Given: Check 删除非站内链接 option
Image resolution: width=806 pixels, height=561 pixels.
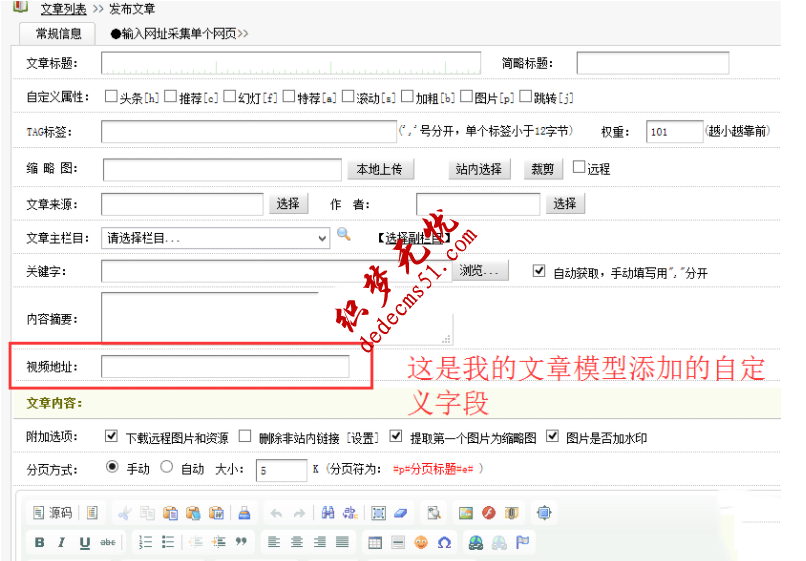Looking at the screenshot, I should point(245,436).
